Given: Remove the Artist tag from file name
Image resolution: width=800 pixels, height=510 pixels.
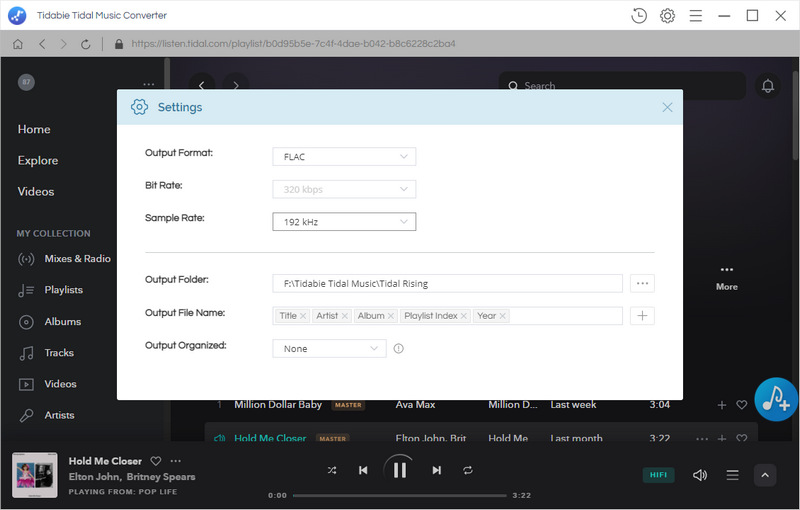Looking at the screenshot, I should (345, 316).
